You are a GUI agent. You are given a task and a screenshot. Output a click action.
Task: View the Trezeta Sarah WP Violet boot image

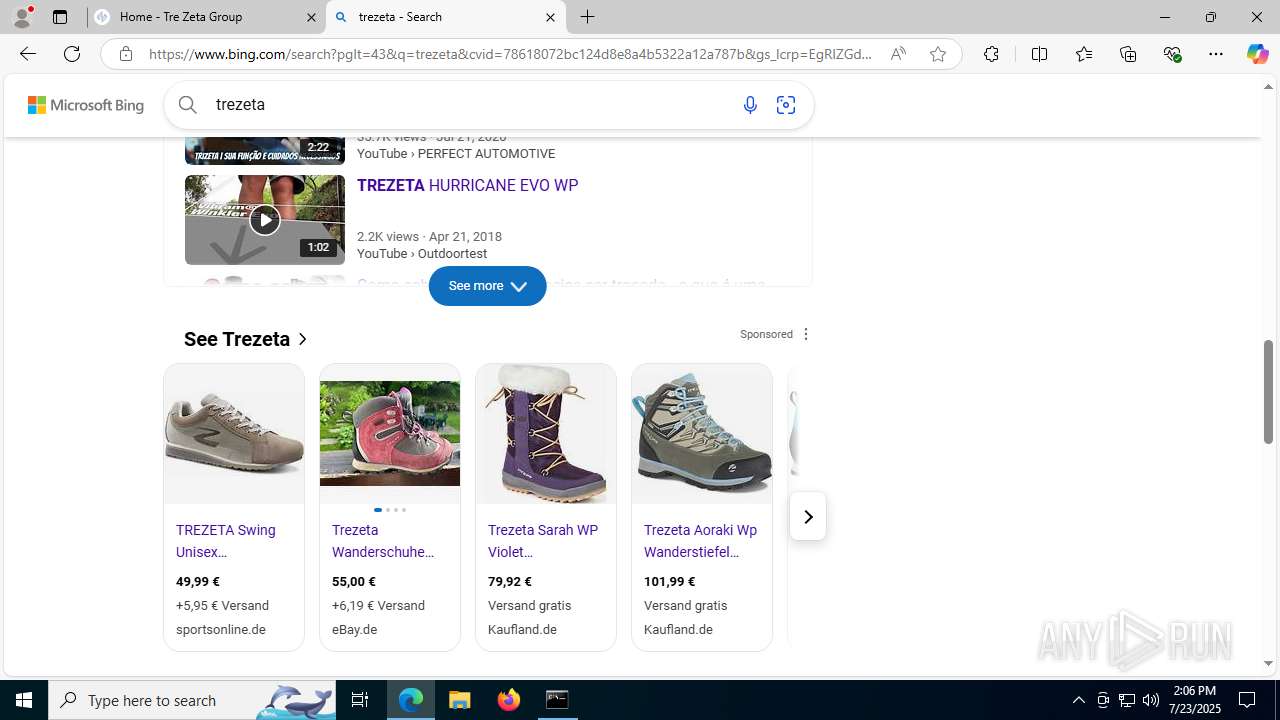coord(546,433)
